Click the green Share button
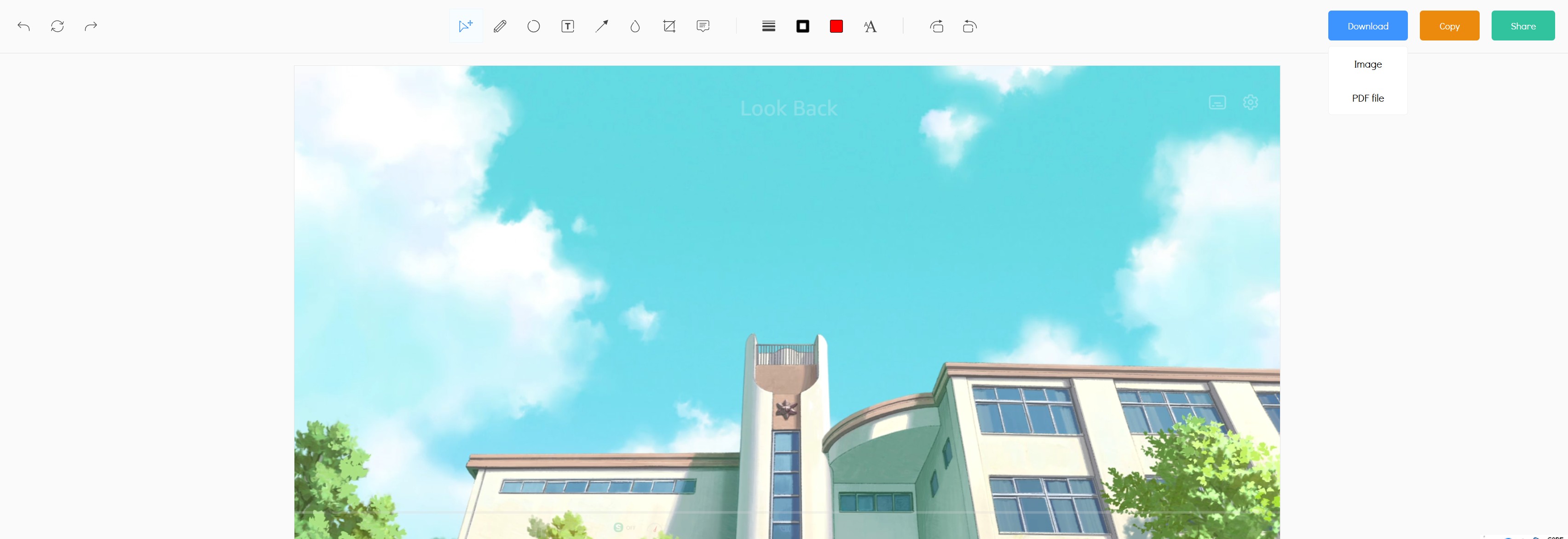Image resolution: width=1568 pixels, height=539 pixels. (1523, 26)
